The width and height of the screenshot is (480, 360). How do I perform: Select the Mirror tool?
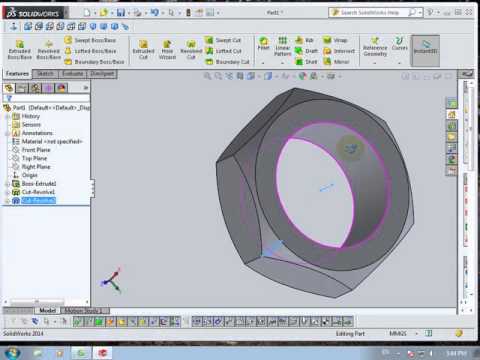336,62
